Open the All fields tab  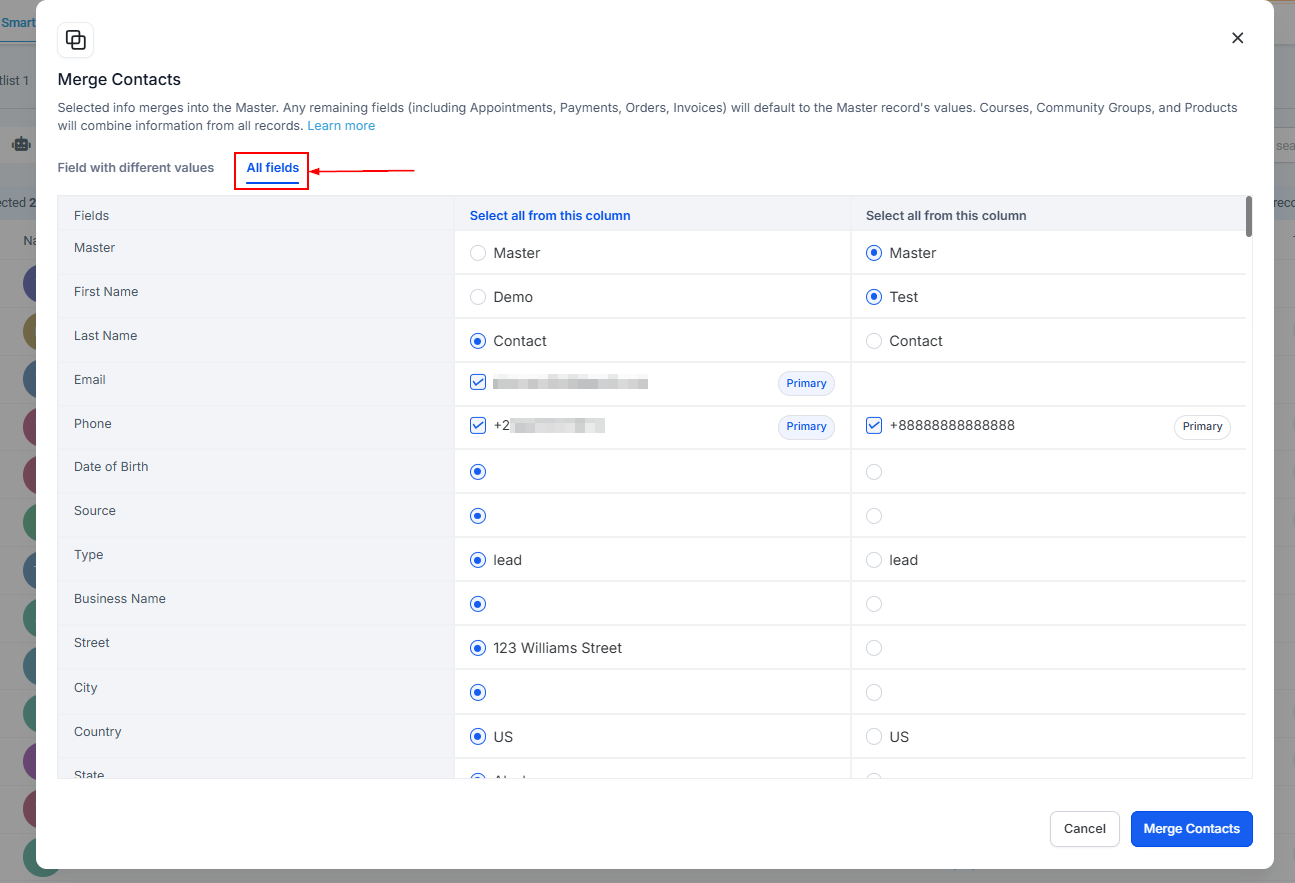coord(273,168)
